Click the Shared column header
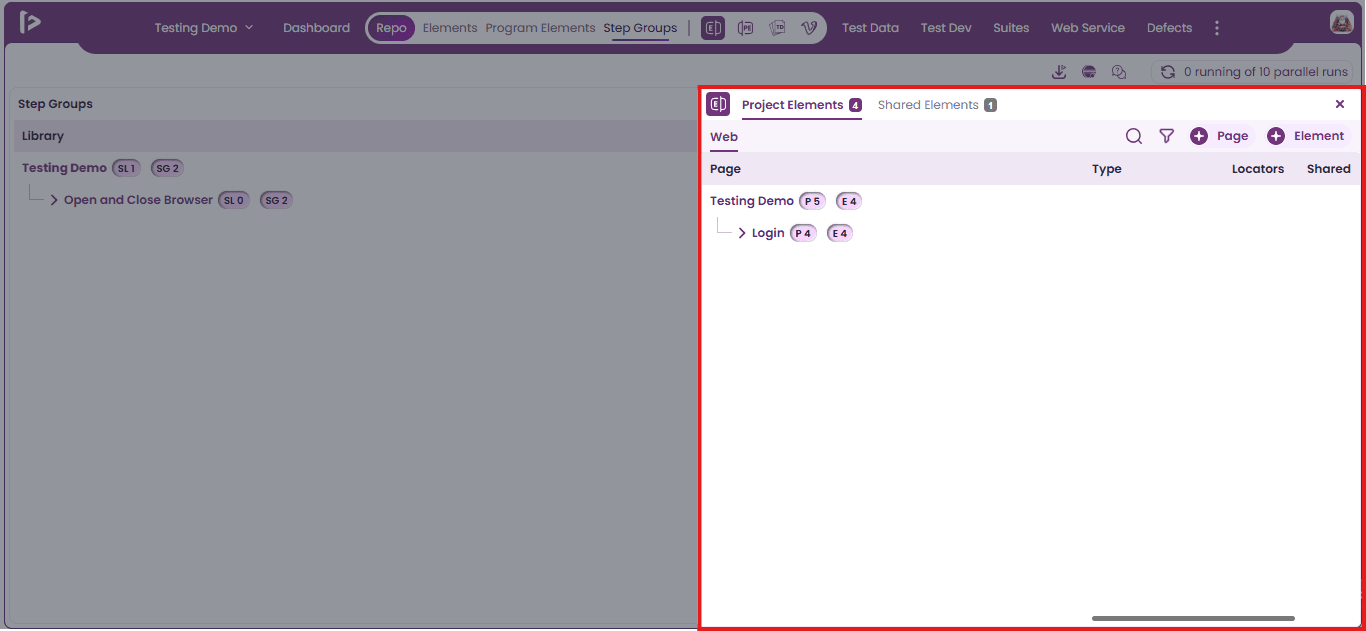The width and height of the screenshot is (1366, 631). click(1329, 169)
